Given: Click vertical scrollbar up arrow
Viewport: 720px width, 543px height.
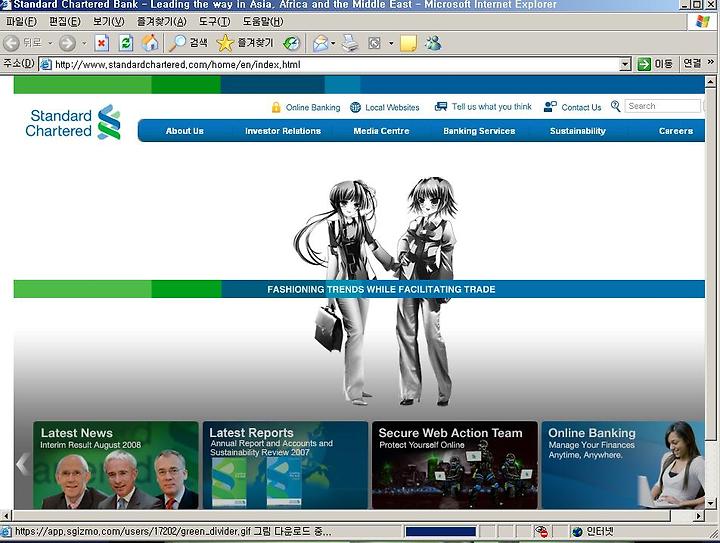Looking at the screenshot, I should point(710,82).
